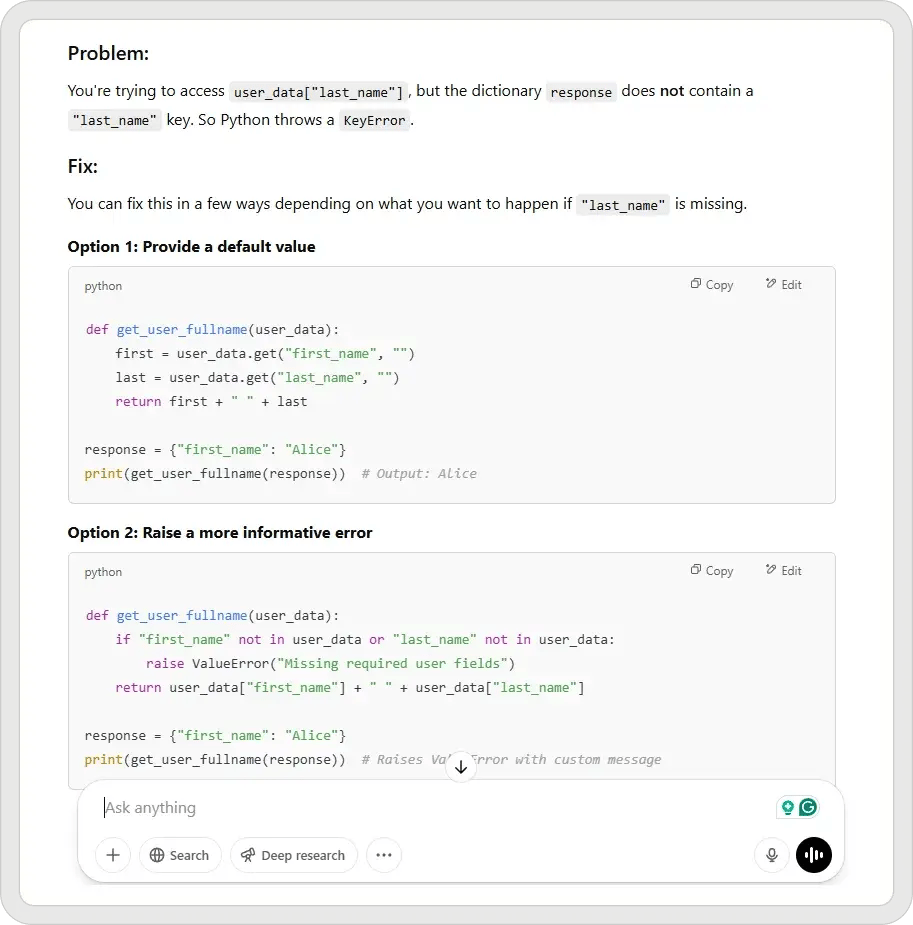Attach a file using the plus icon
913x925 pixels.
(x=112, y=855)
